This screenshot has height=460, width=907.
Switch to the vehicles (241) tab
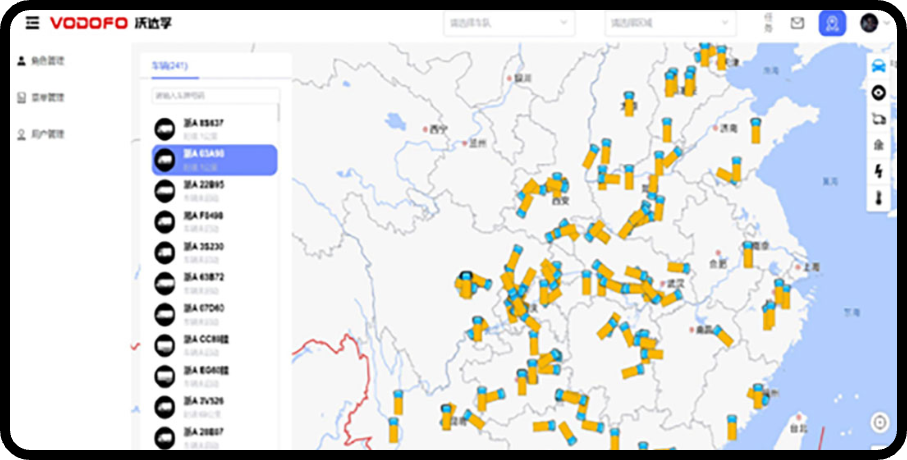[x=170, y=66]
